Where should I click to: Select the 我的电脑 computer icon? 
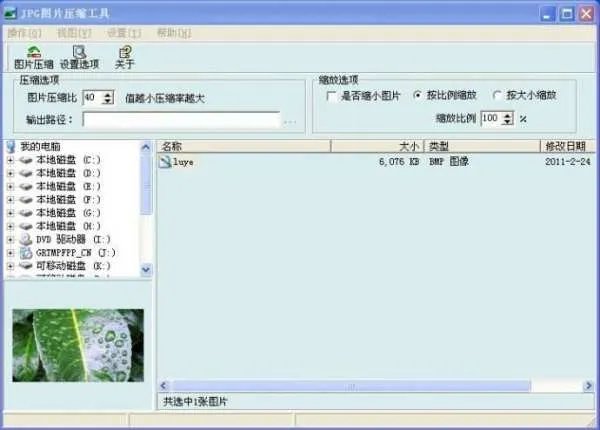tap(11, 147)
